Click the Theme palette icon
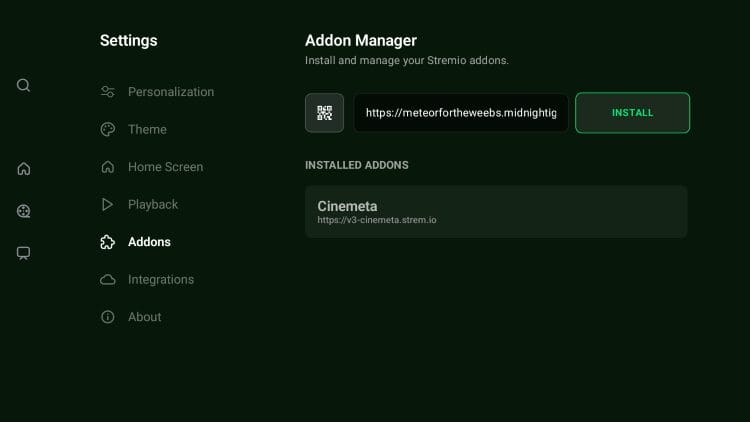The width and height of the screenshot is (750, 422). (108, 129)
